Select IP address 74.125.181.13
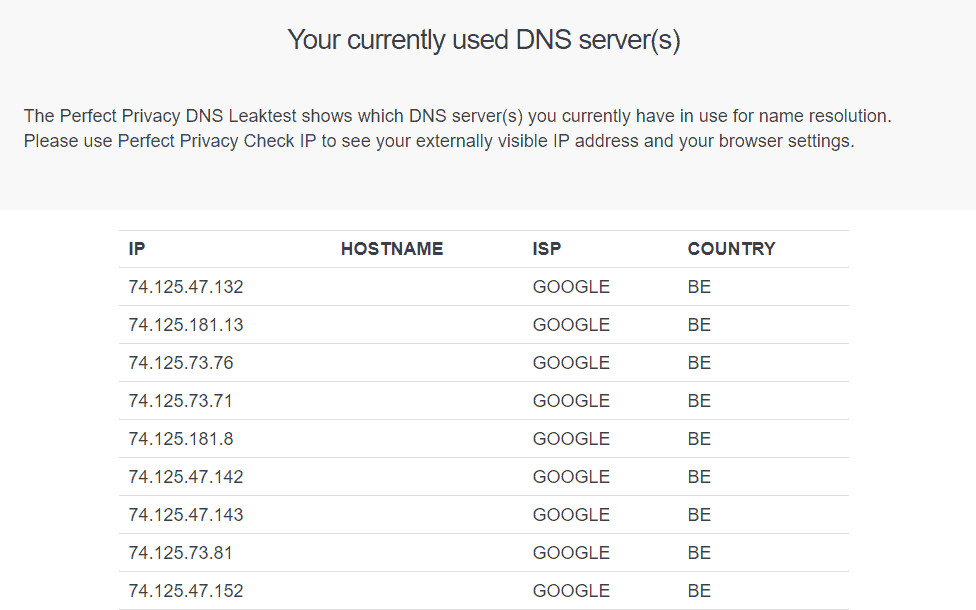This screenshot has width=976, height=610. click(186, 325)
